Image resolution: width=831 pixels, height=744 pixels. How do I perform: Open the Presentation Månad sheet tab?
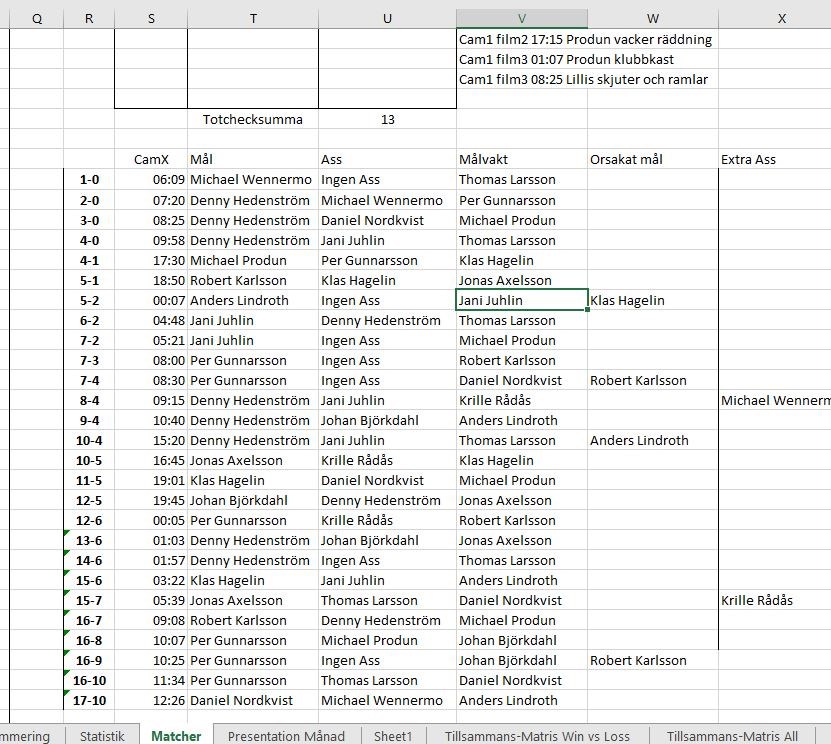[286, 736]
